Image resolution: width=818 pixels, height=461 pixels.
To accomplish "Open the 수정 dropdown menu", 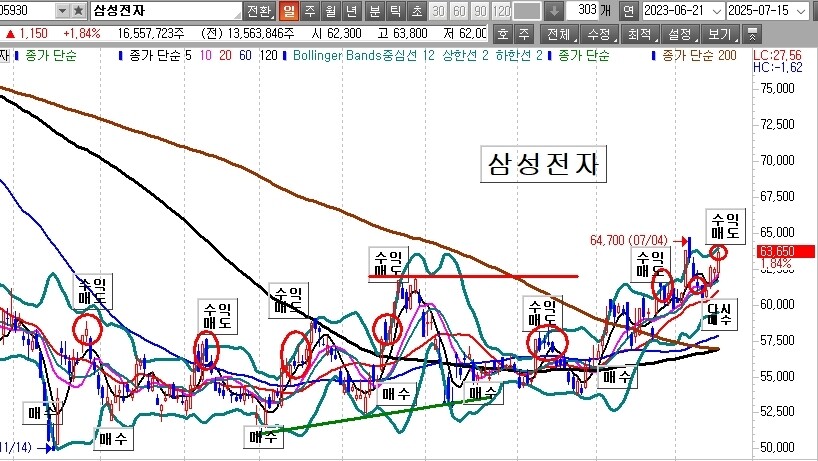I will pos(600,34).
